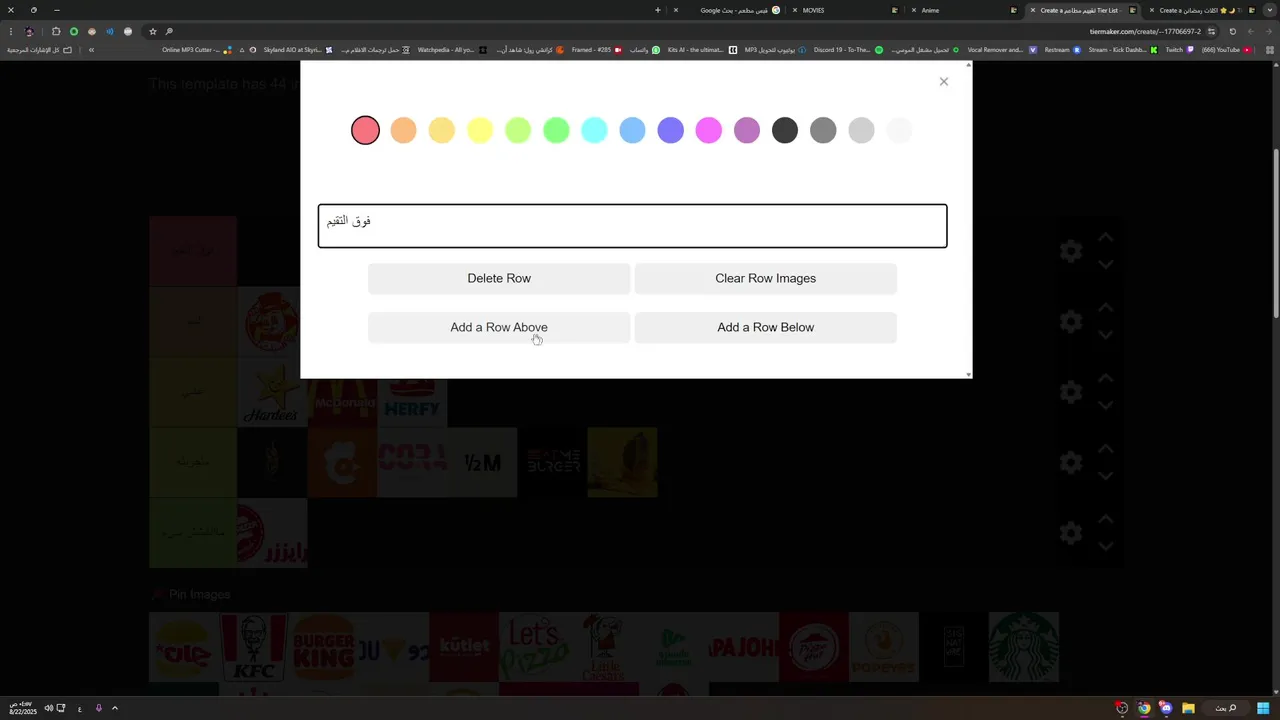Image resolution: width=1280 pixels, height=720 pixels.
Task: Open Vocal Remover bookmark
Action: click(1002, 50)
